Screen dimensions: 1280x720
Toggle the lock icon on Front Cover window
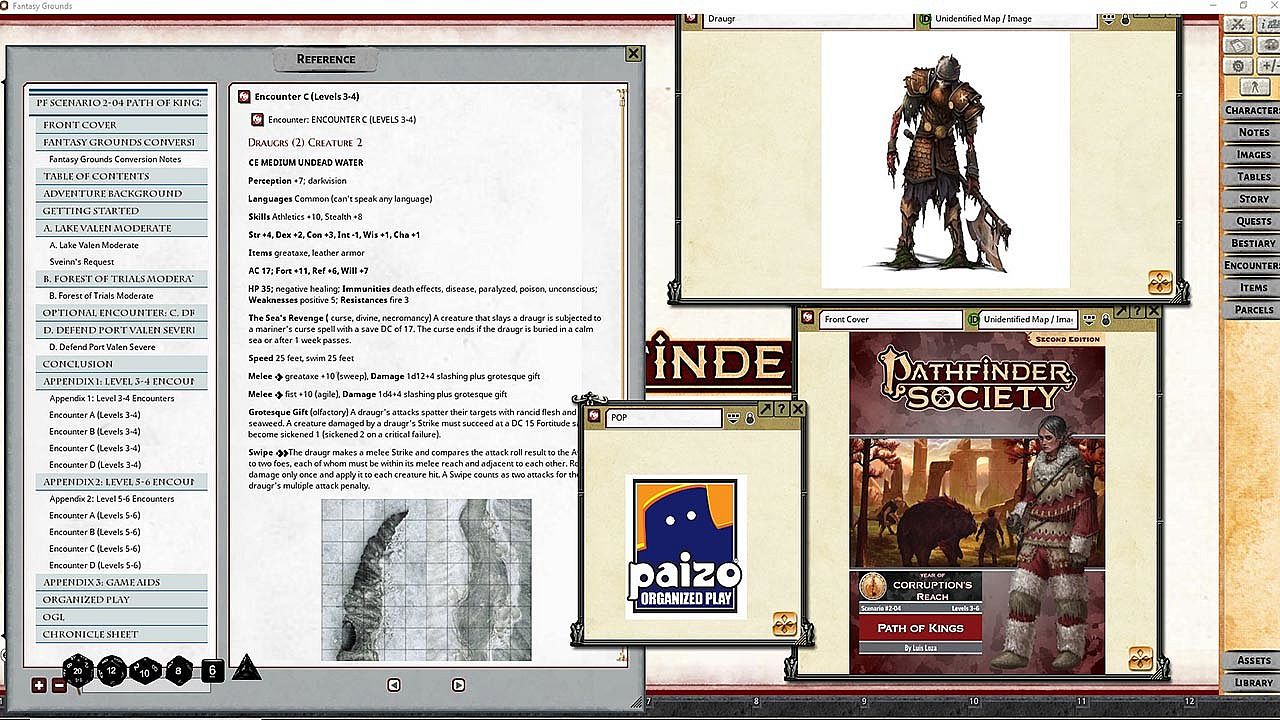[x=1105, y=320]
